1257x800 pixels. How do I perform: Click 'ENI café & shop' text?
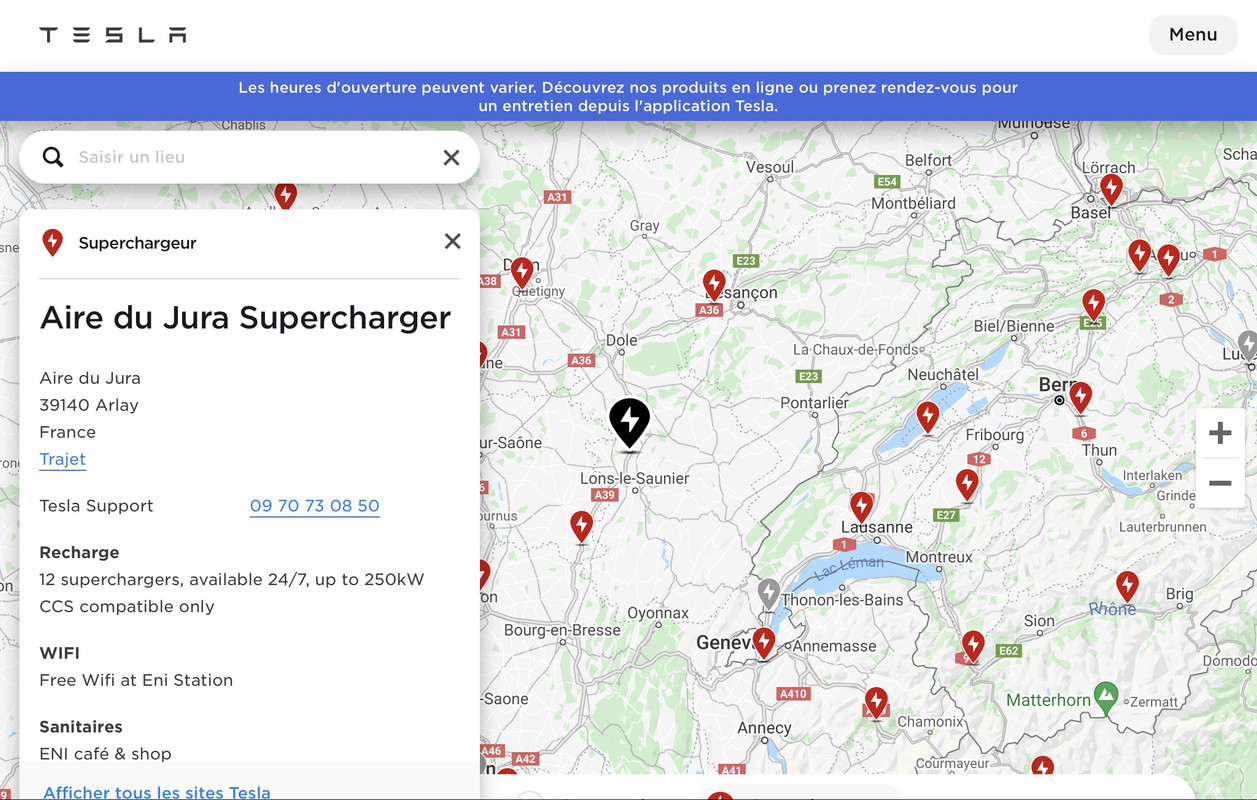[105, 754]
